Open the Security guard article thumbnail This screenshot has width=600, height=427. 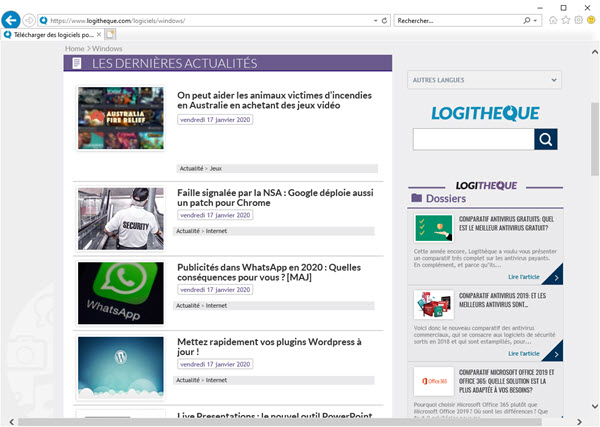(121, 219)
